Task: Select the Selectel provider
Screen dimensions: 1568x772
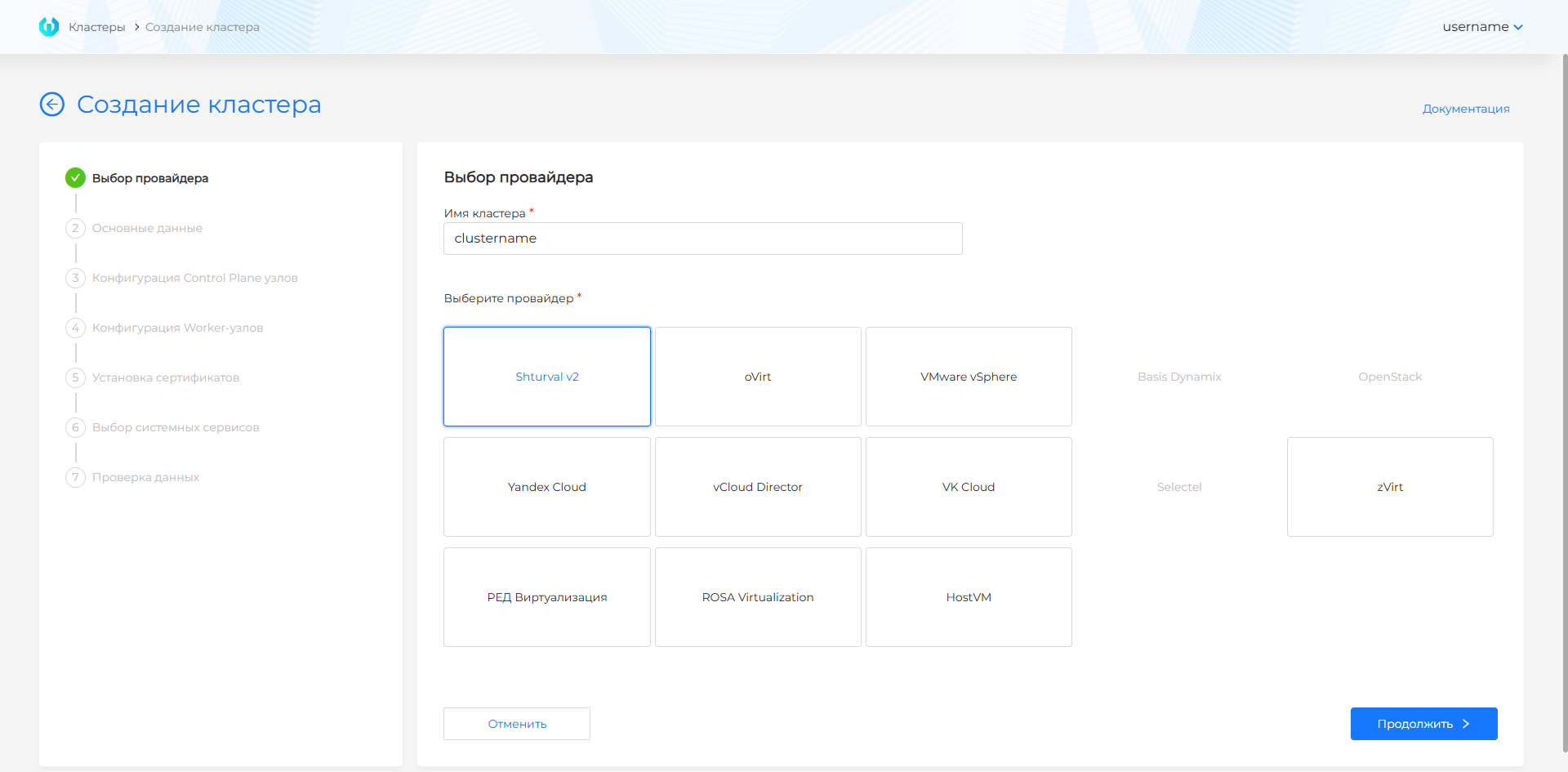Action: tap(1179, 487)
